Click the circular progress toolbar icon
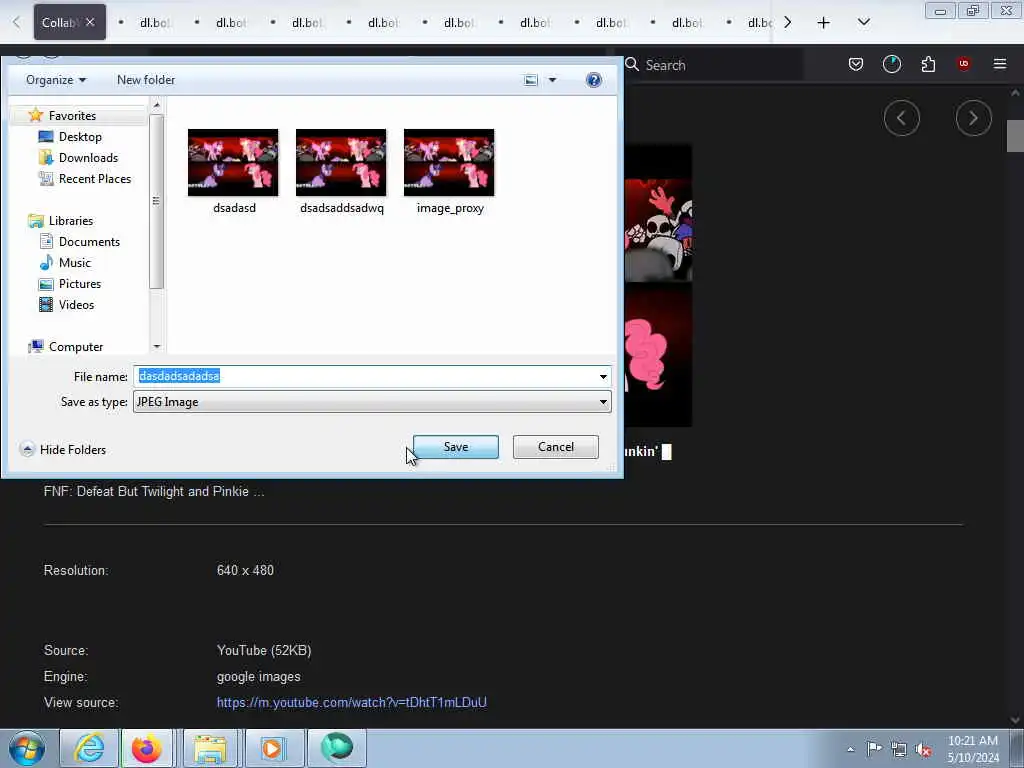The image size is (1024, 768). (x=891, y=64)
